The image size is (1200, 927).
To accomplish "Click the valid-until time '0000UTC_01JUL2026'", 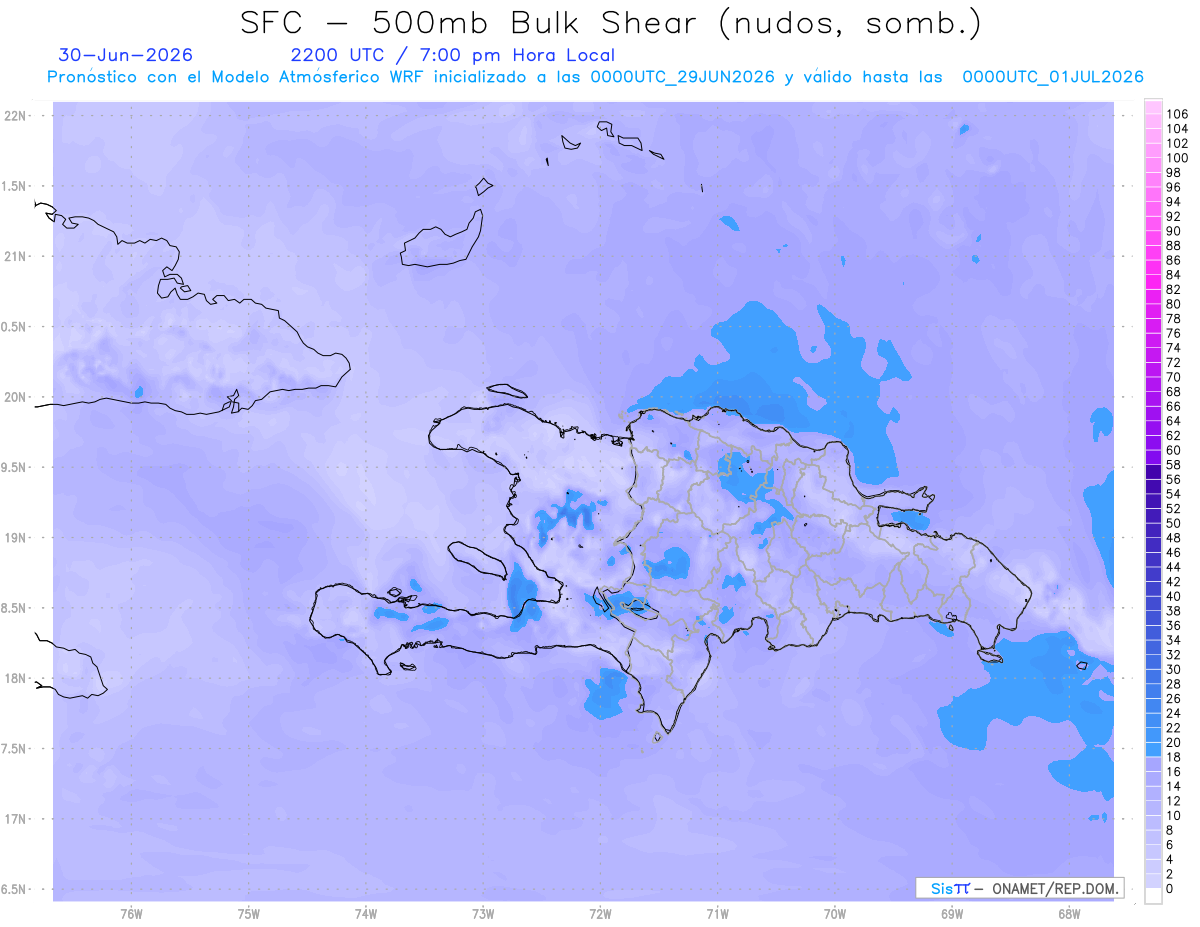I will click(x=1052, y=77).
